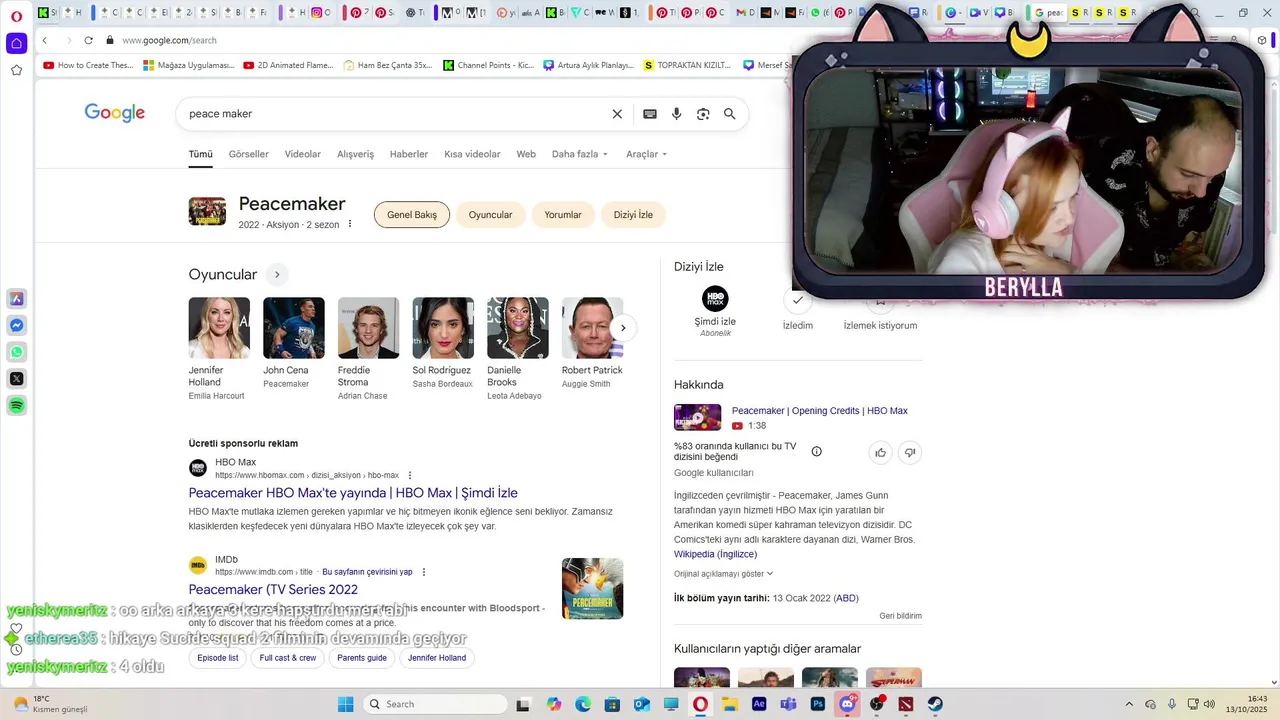Click Geri bildirim feedback link

coord(901,616)
